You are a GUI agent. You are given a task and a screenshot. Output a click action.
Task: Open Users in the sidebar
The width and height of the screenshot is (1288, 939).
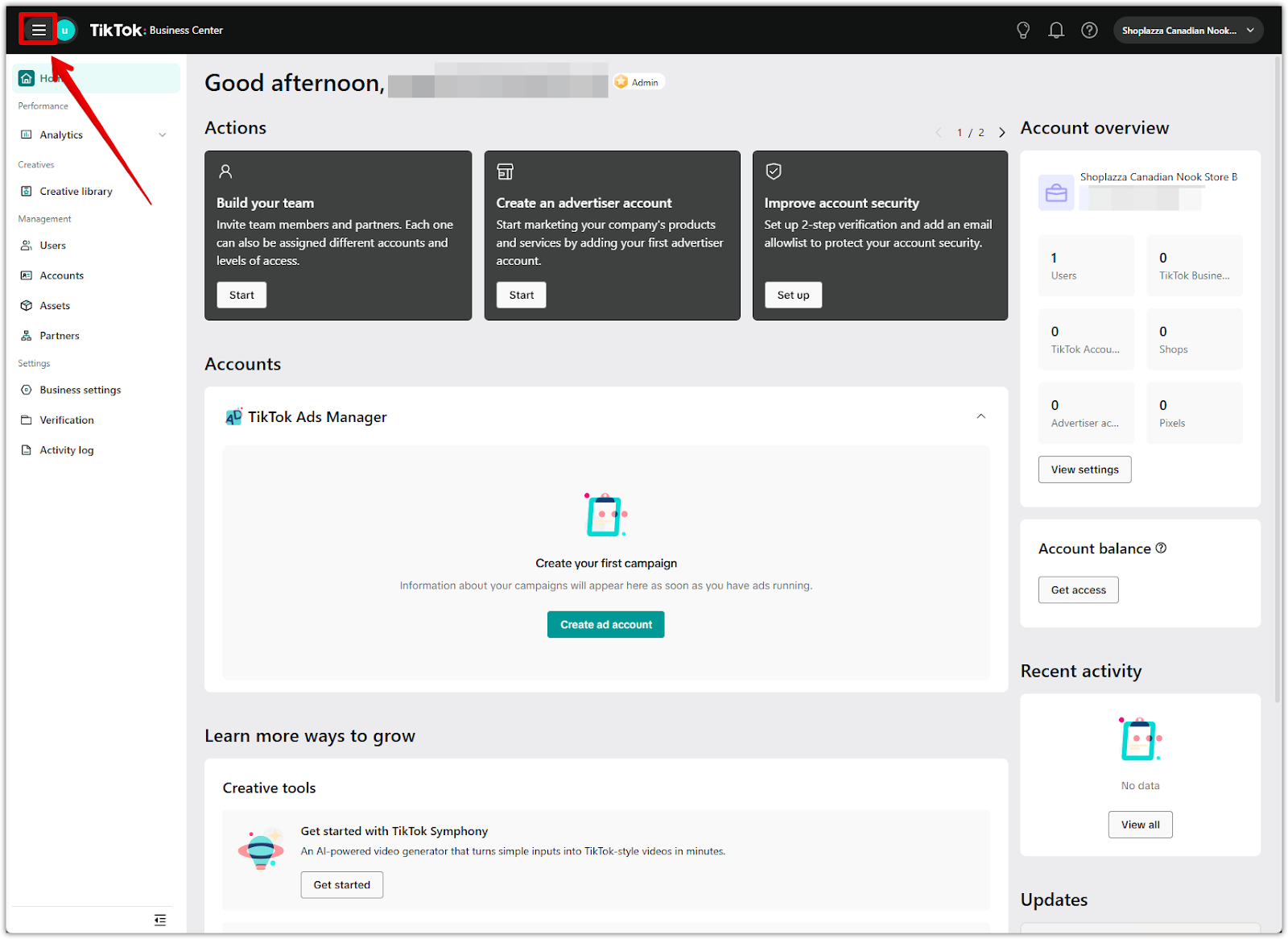tap(96, 246)
